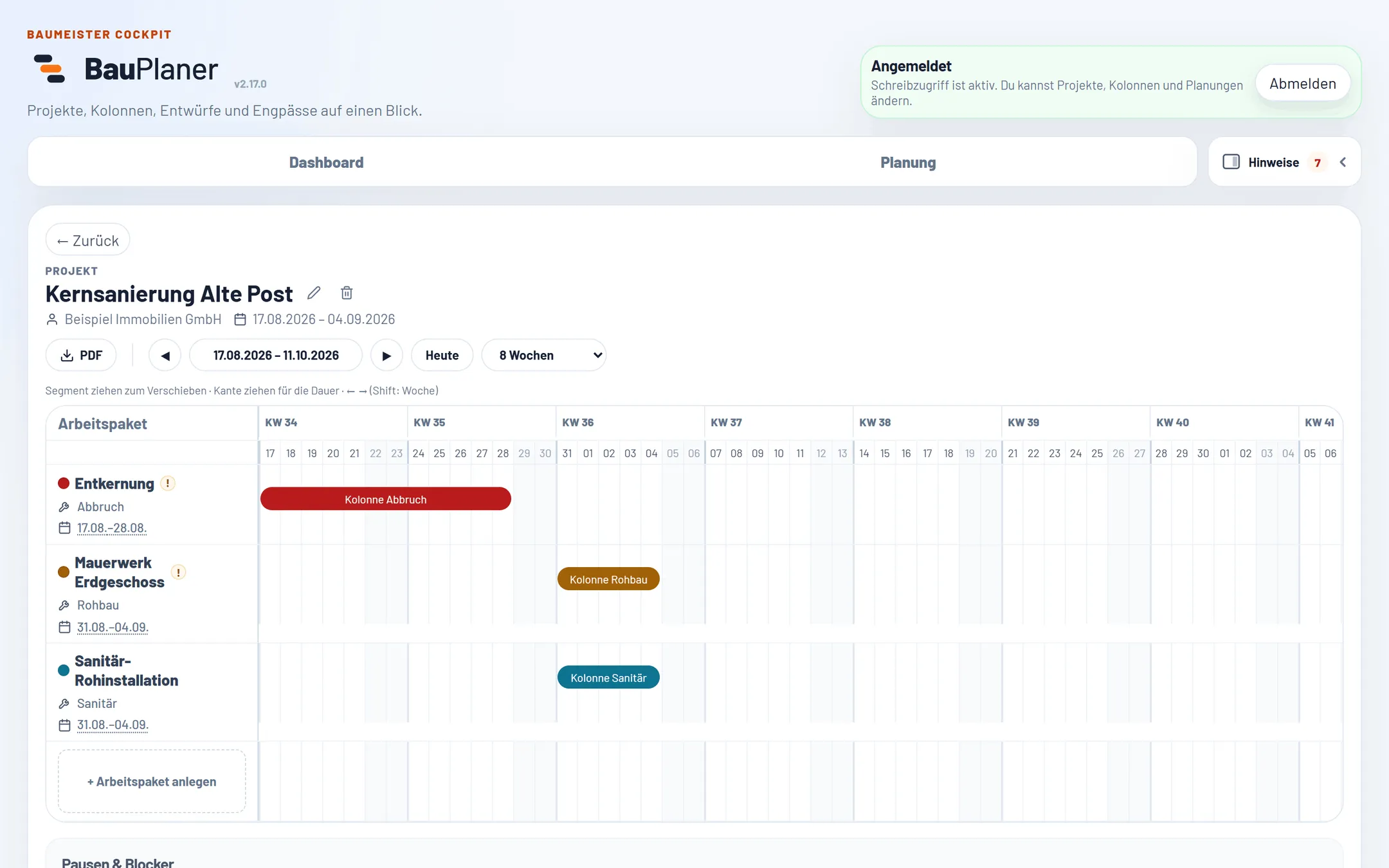Click the brown color dot of Mauerwerk Erdgeschoss
This screenshot has width=1389, height=868.
click(x=64, y=572)
